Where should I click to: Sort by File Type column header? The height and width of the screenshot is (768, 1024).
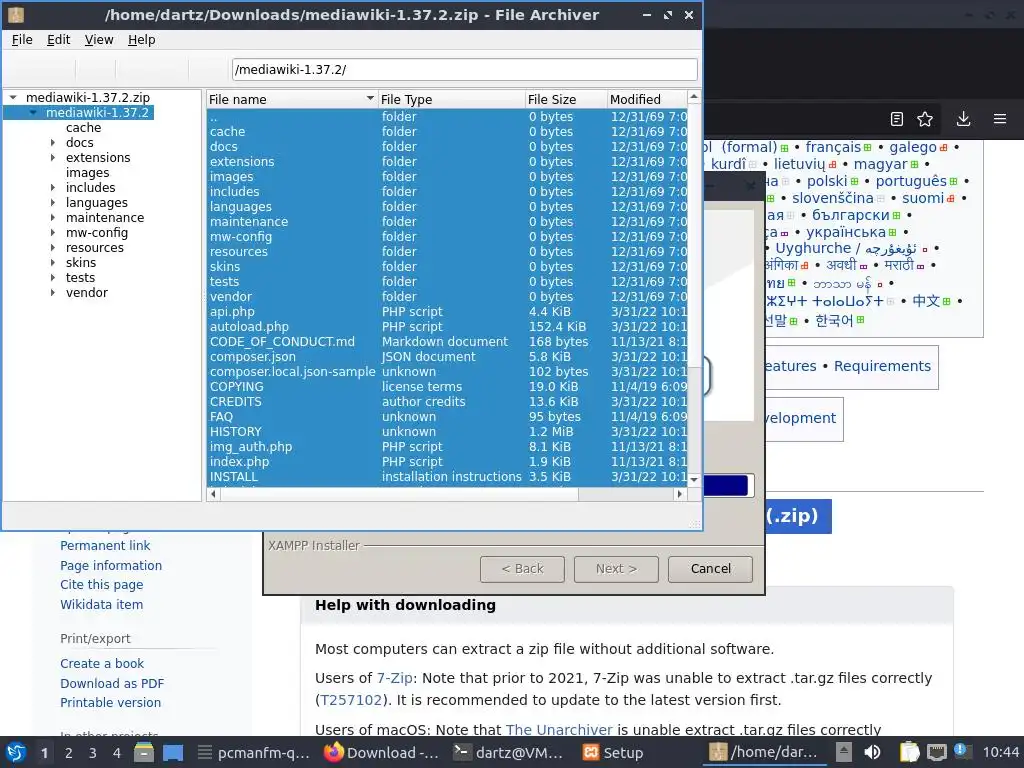[451, 99]
